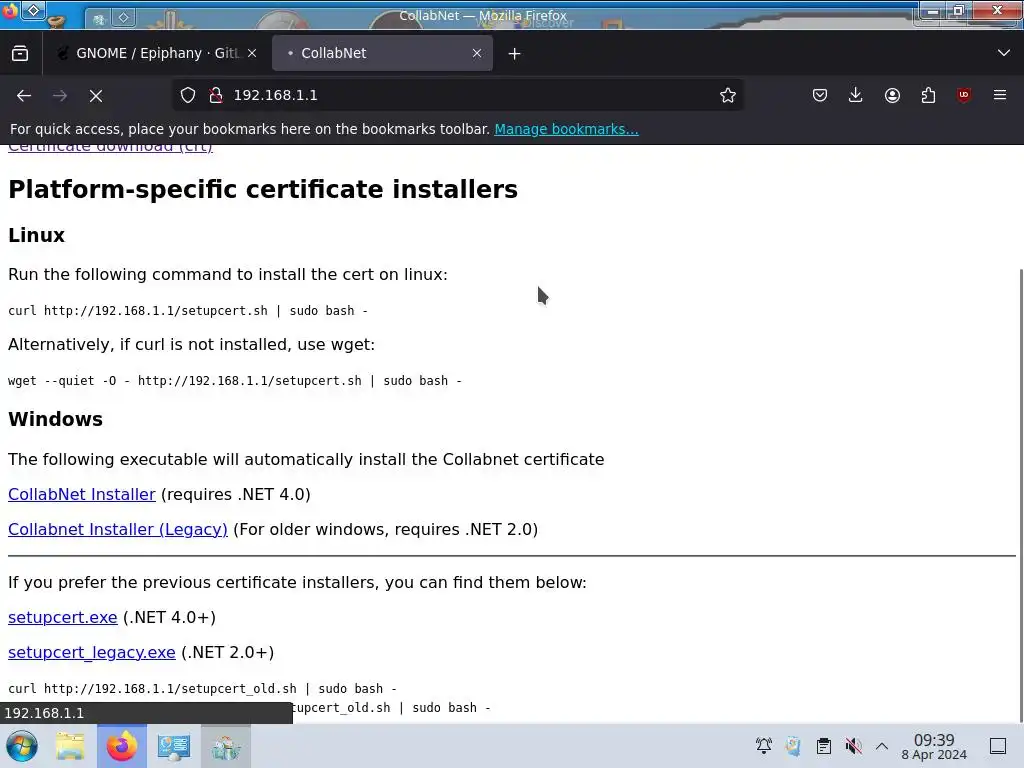Open uBlock Origin extension popup
The image size is (1024, 768).
pyautogui.click(x=964, y=95)
